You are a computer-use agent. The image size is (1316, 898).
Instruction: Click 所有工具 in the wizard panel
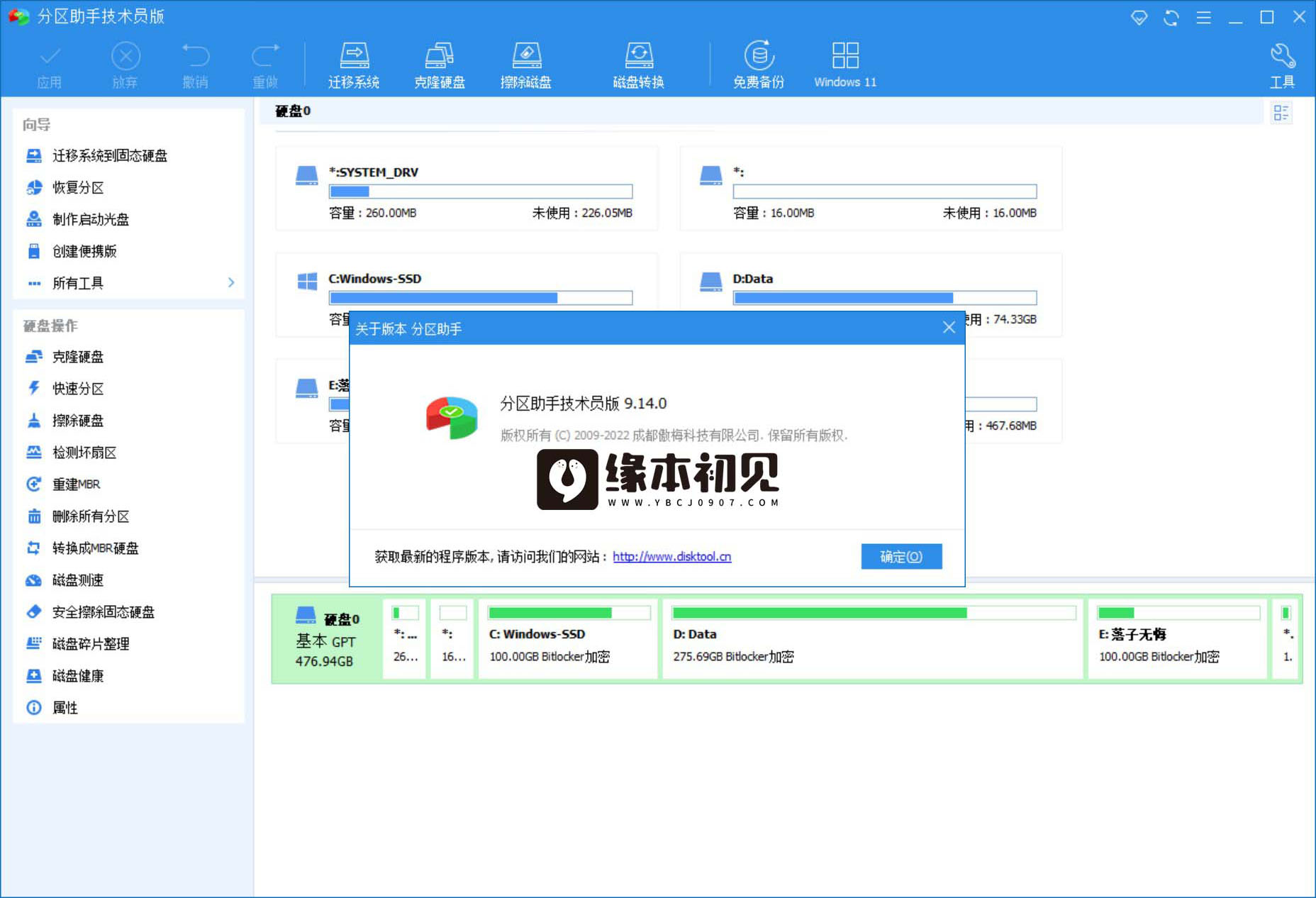click(x=78, y=283)
